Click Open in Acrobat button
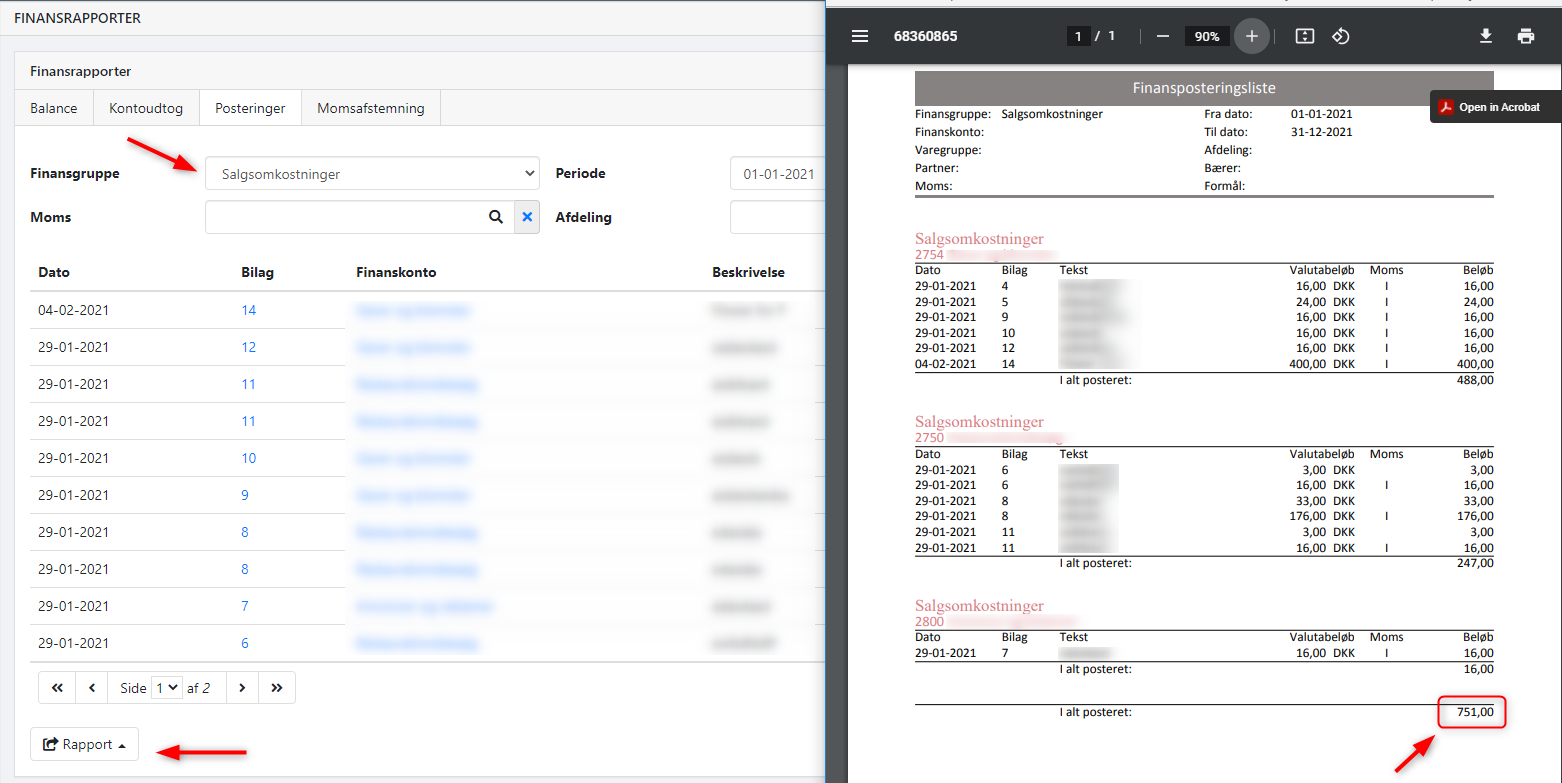1562x783 pixels. point(1496,107)
